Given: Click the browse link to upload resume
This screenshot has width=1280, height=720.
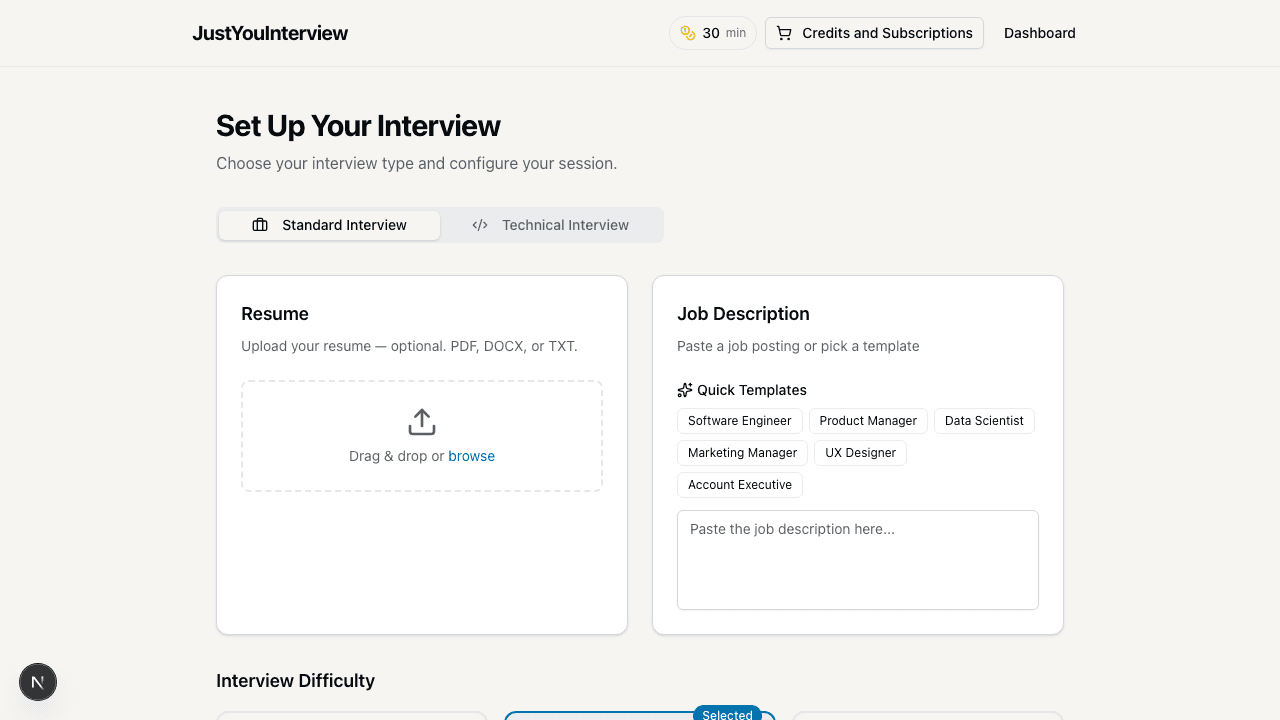Looking at the screenshot, I should point(471,456).
